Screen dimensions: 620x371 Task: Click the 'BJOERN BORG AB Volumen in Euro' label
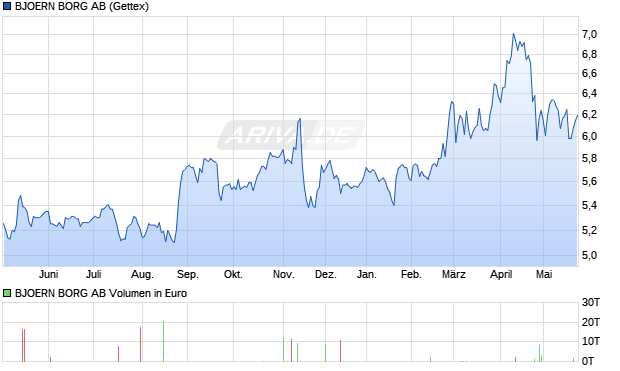pos(101,293)
